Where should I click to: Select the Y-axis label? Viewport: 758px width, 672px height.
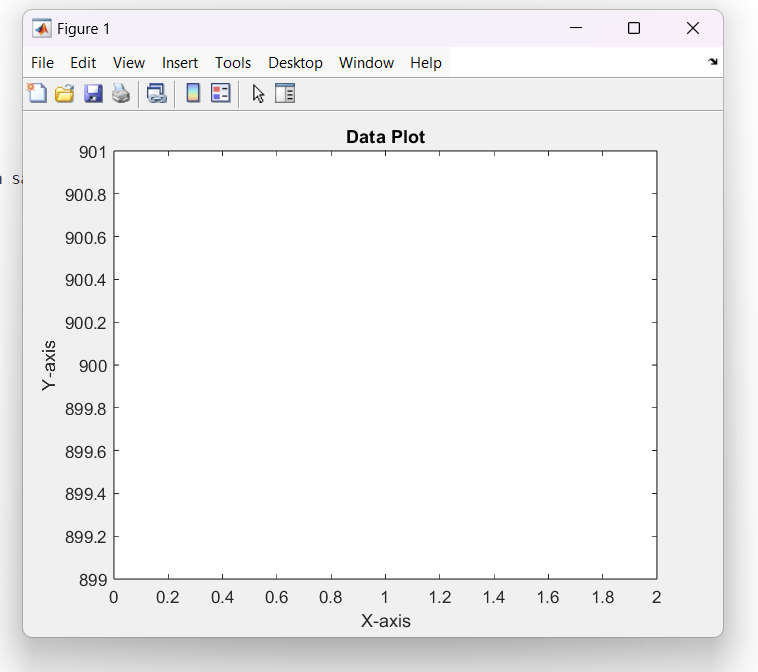click(x=49, y=365)
